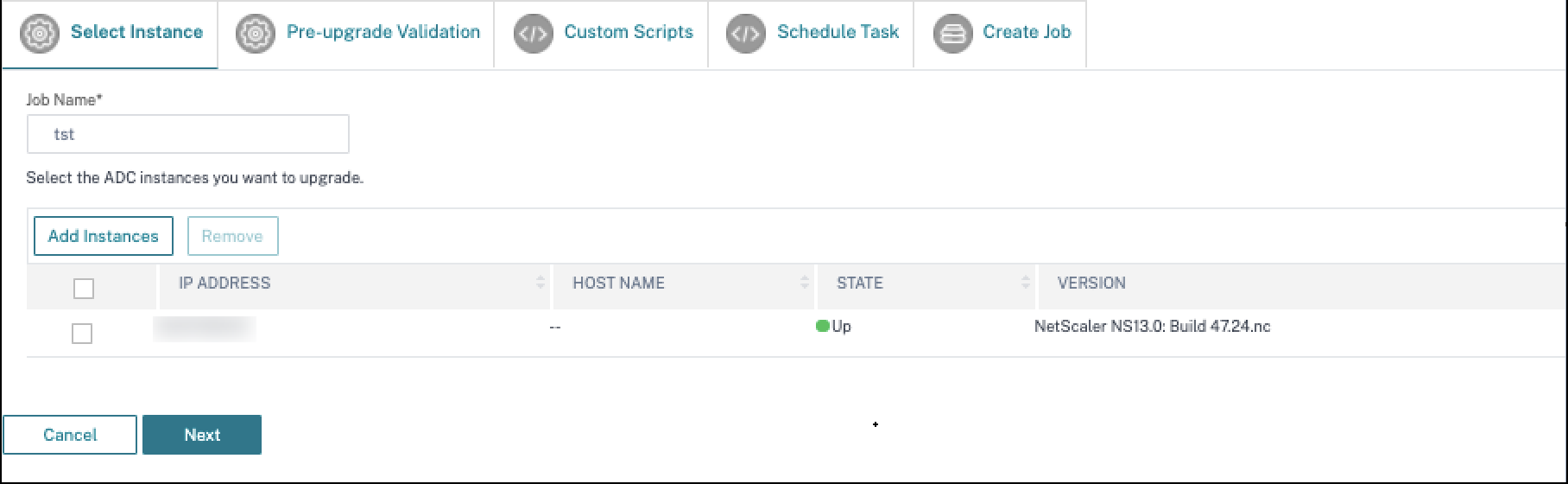Viewport: 1568px width, 484px height.
Task: Click the Select Instance gear icon
Action: pyautogui.click(x=40, y=34)
